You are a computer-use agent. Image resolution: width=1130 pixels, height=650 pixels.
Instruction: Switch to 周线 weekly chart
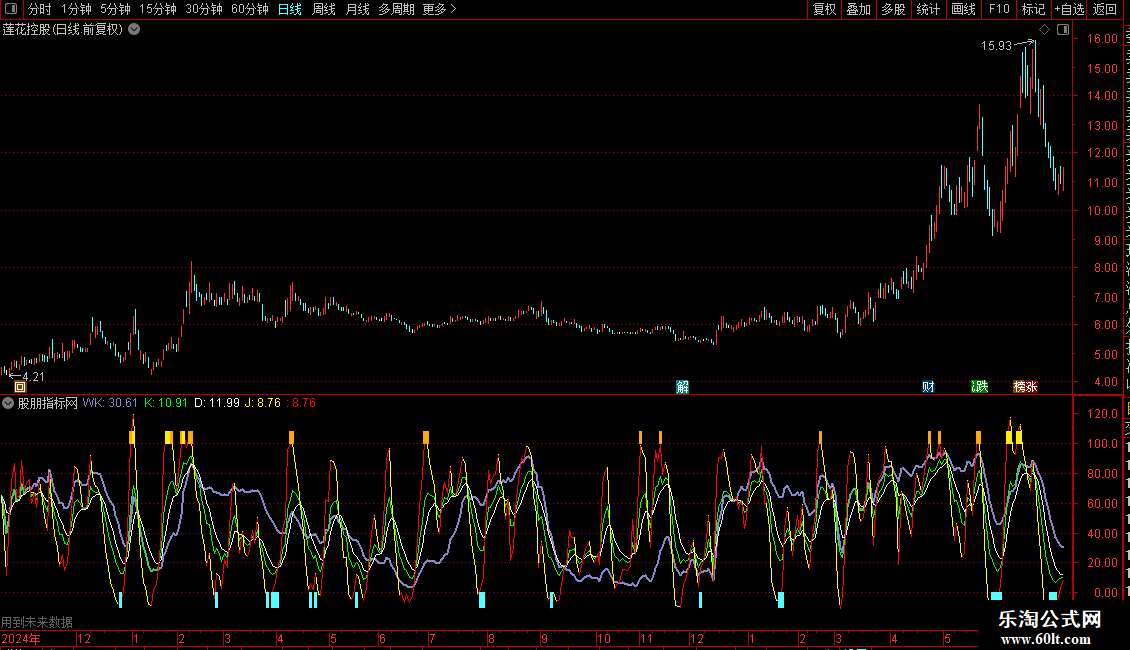click(x=324, y=9)
